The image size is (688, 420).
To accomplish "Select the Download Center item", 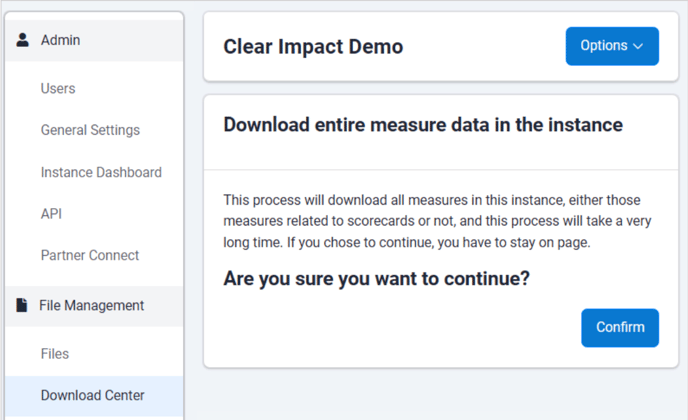I will click(x=92, y=395).
